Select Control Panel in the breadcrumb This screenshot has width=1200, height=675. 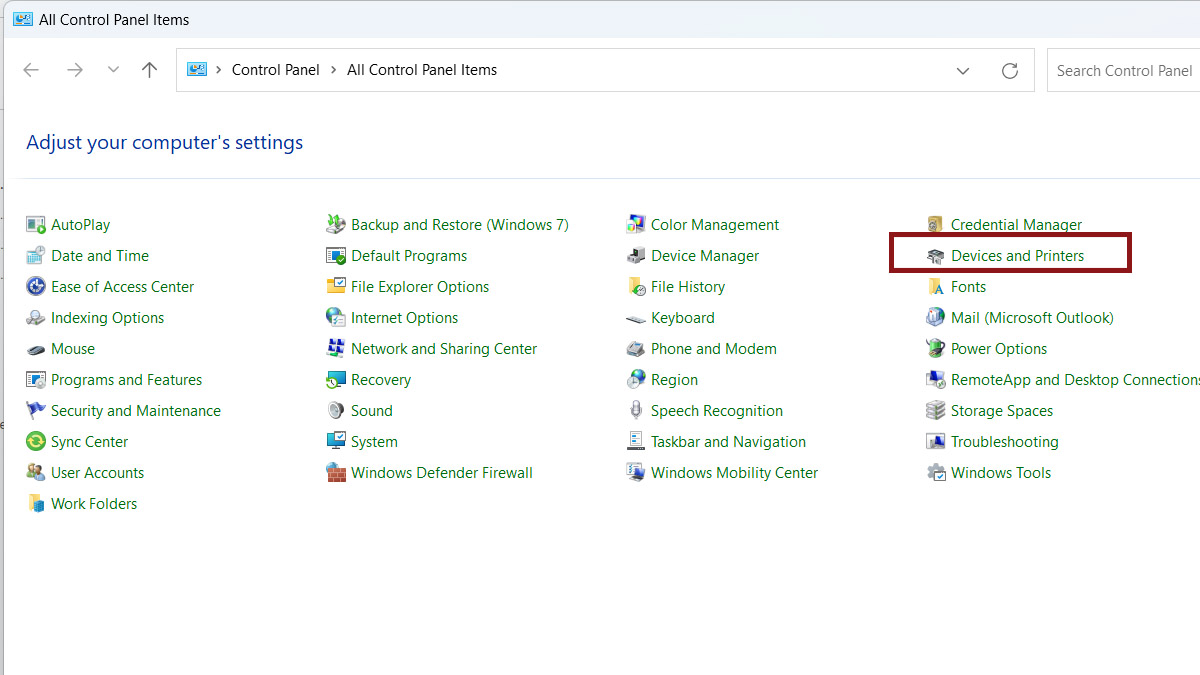coord(276,70)
